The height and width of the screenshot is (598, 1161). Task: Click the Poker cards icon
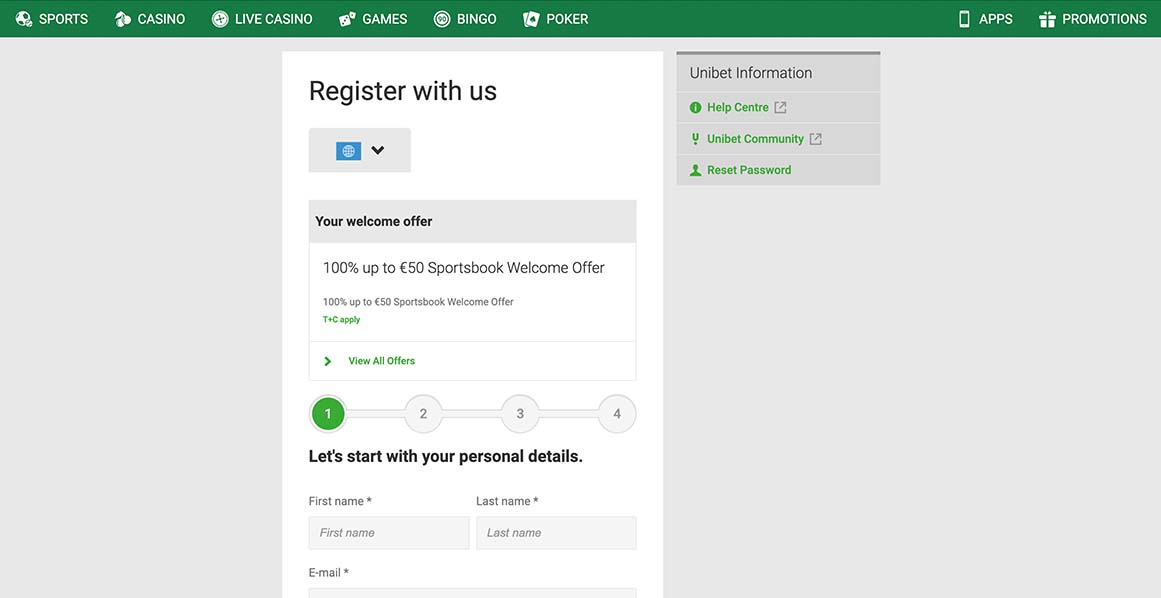click(531, 19)
